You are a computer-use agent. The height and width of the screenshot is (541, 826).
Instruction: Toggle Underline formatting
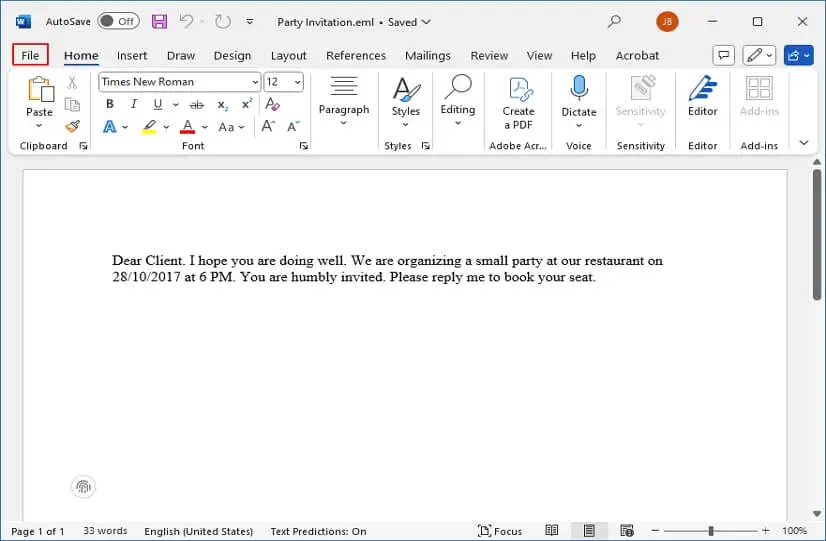click(158, 104)
